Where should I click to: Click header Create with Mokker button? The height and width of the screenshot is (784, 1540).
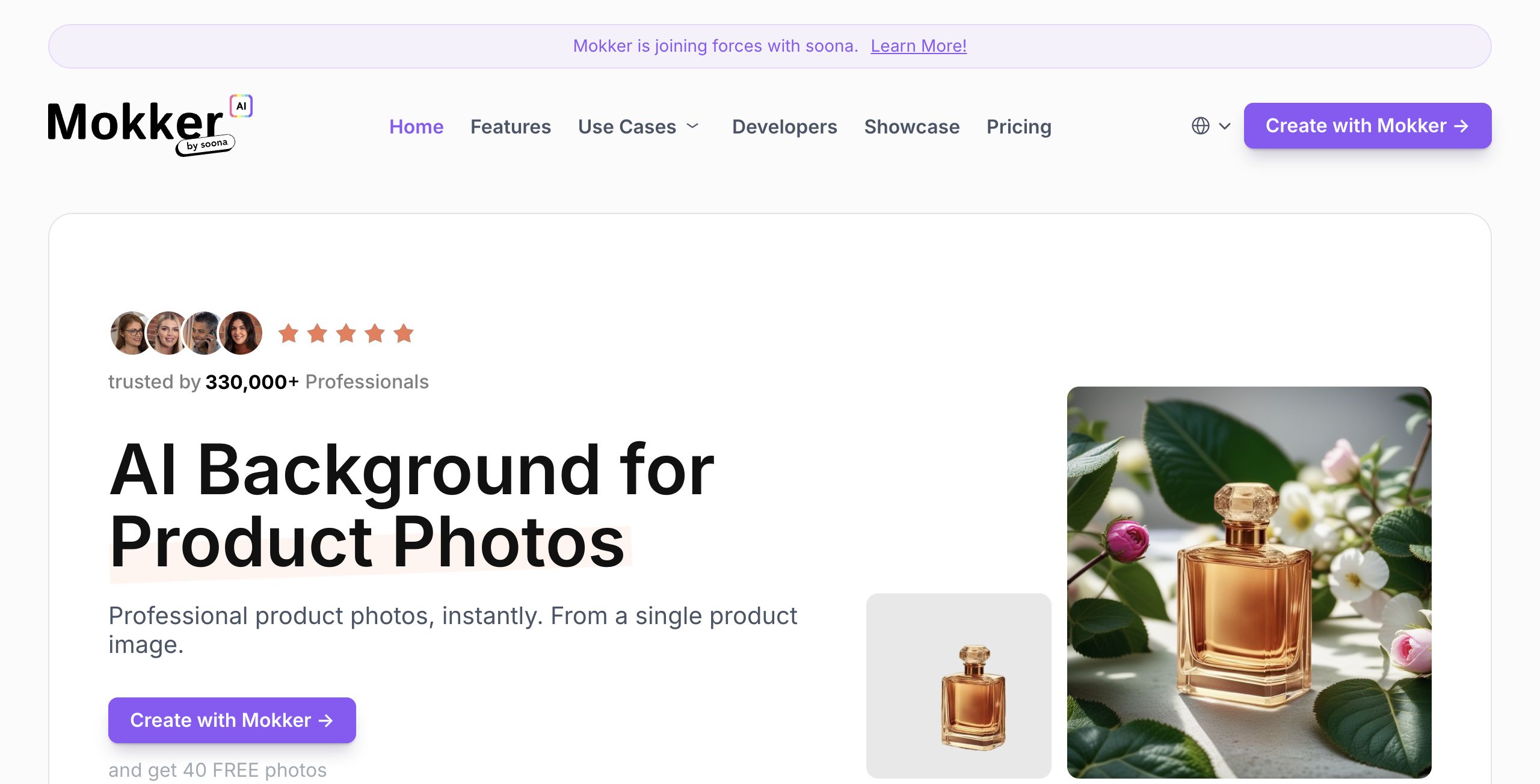click(1367, 126)
